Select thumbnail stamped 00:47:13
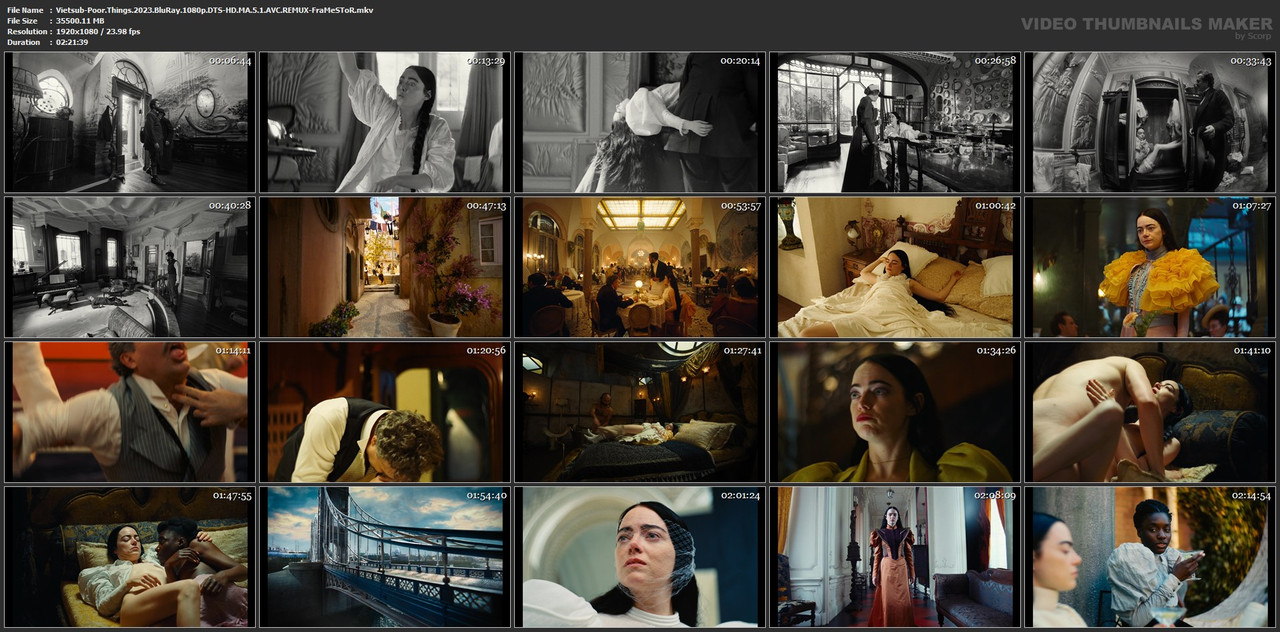The height and width of the screenshot is (632, 1280). (x=384, y=267)
